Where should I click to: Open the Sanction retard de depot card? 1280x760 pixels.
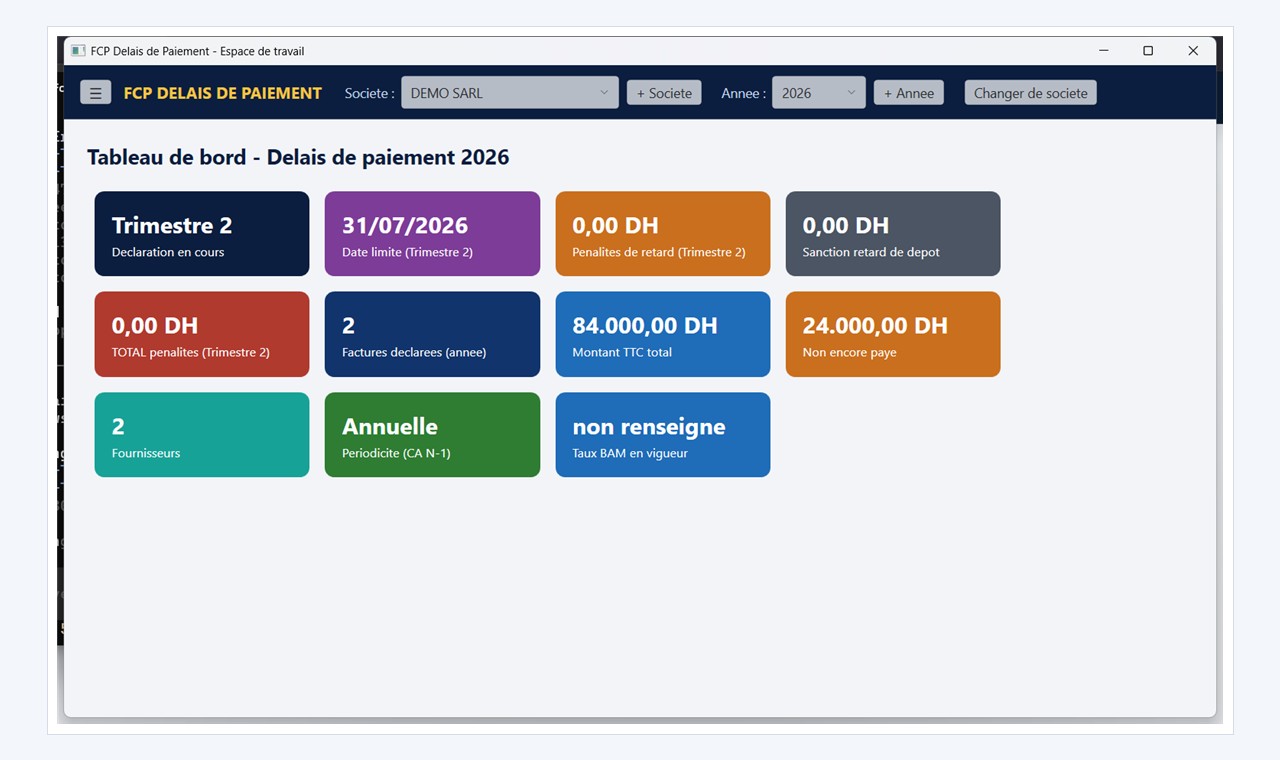click(x=893, y=234)
